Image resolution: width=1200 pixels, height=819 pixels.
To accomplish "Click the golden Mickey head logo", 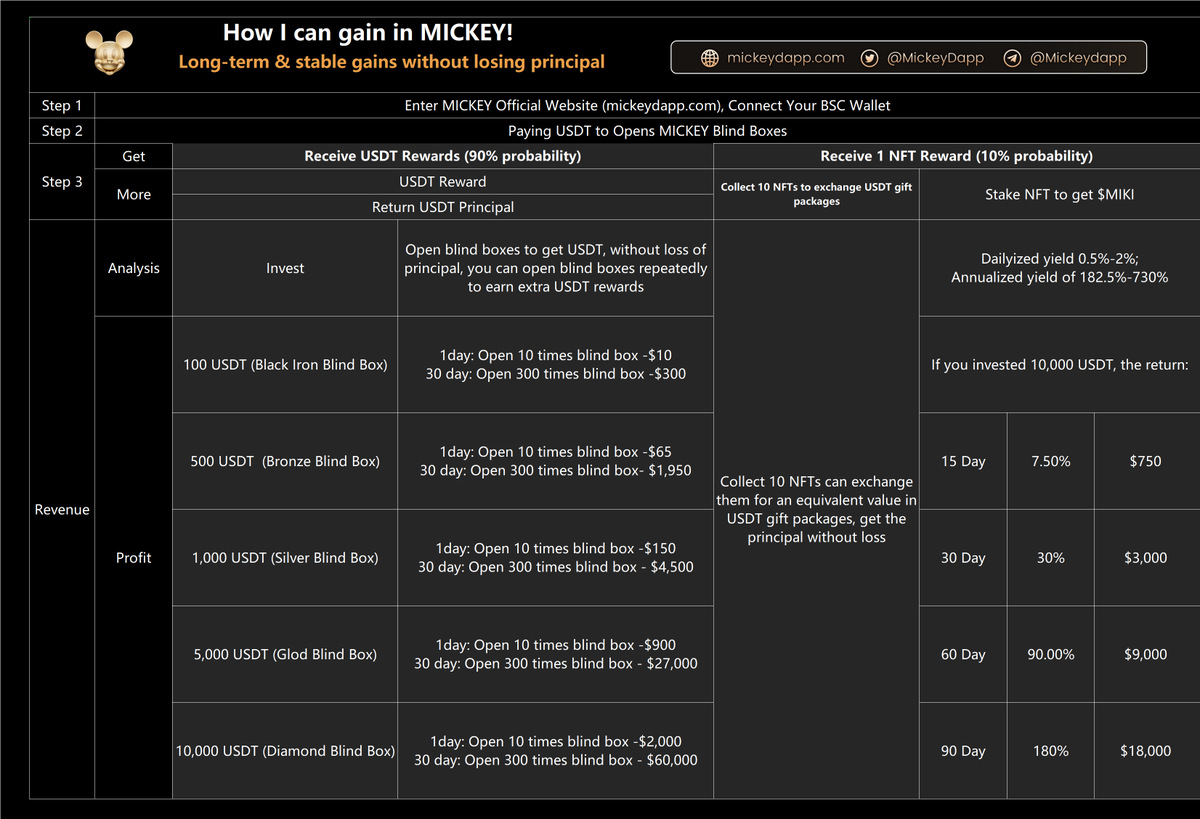I will (x=109, y=51).
